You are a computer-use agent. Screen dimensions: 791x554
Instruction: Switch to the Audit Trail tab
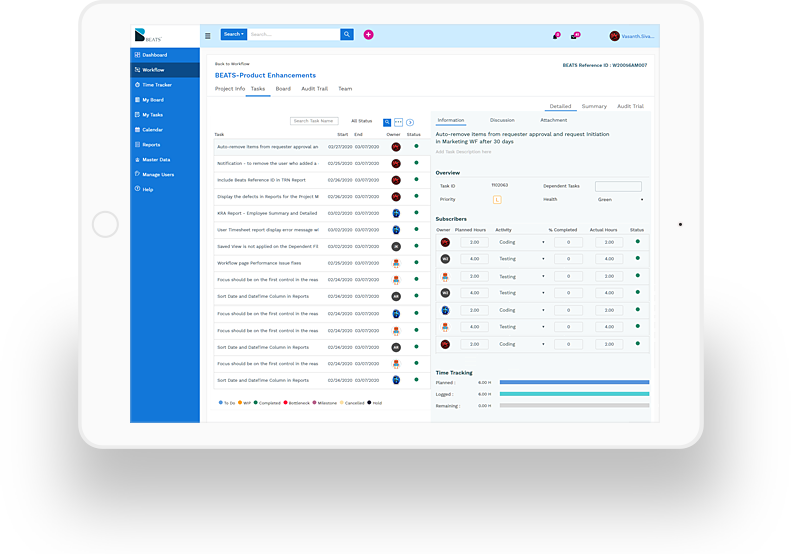(316, 89)
